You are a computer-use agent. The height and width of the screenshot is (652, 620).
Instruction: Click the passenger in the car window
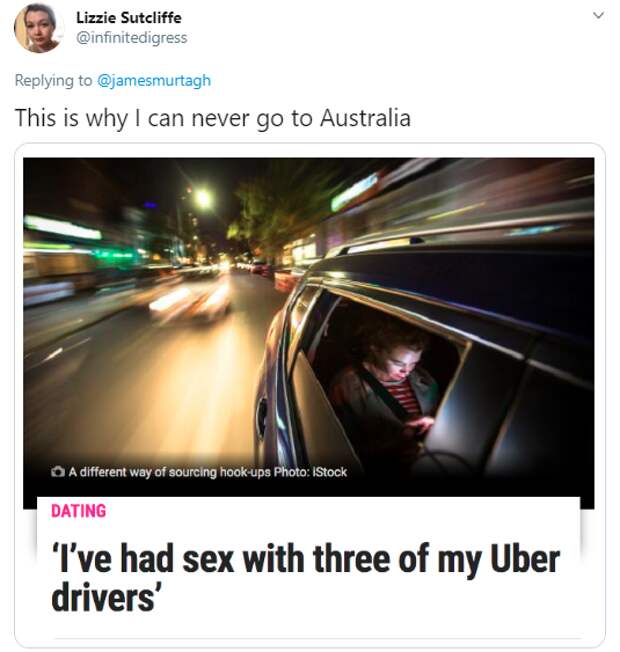(387, 387)
